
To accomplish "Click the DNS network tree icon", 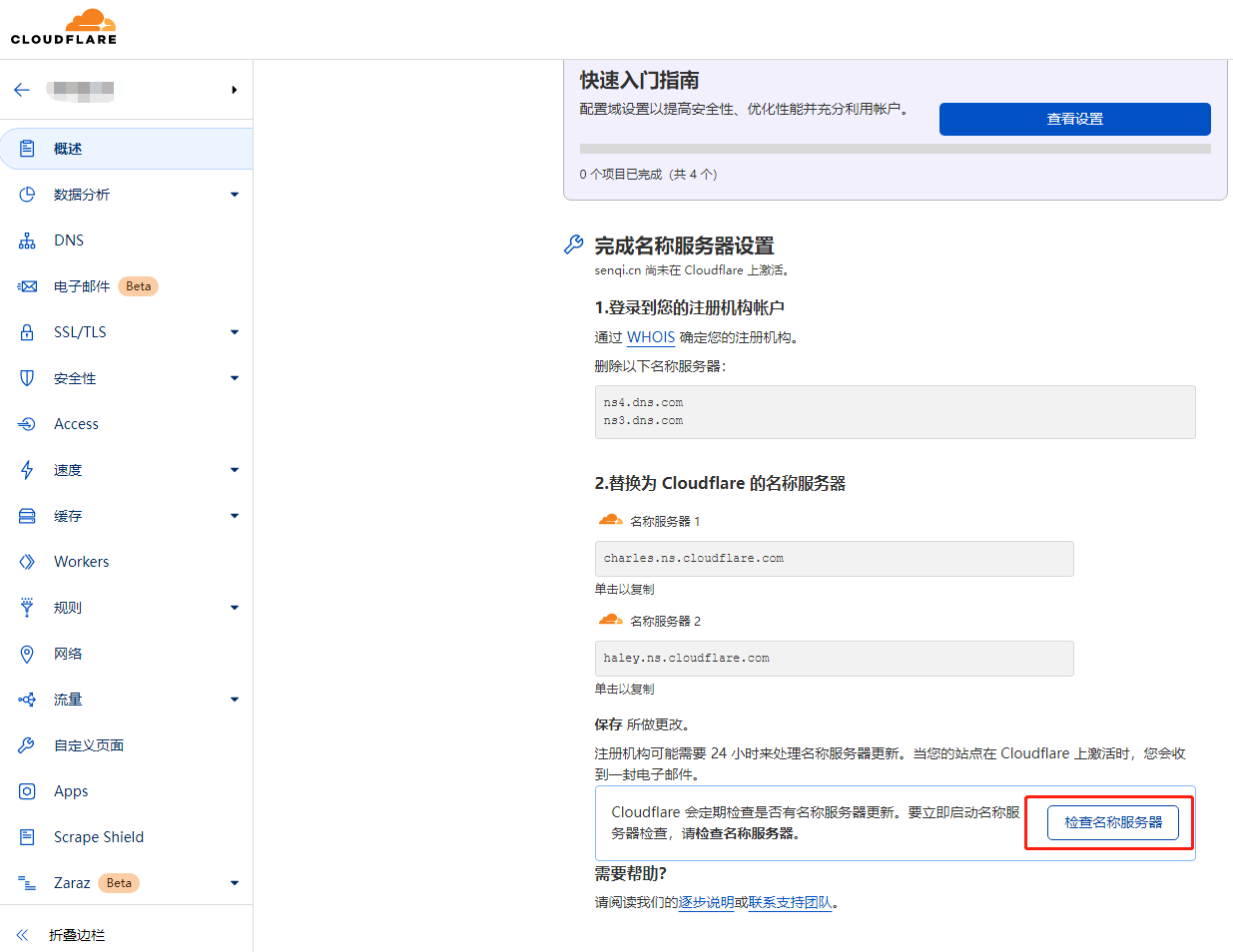I will [x=27, y=240].
